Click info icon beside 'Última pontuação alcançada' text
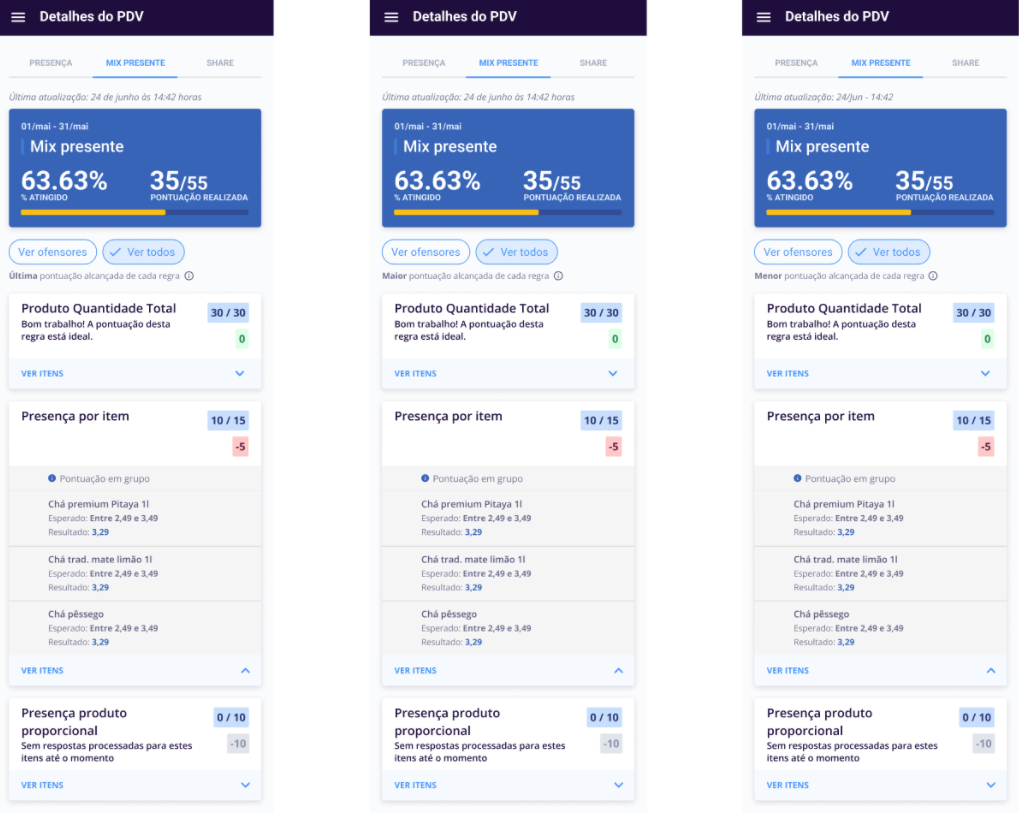The image size is (1019, 813). coord(189,276)
